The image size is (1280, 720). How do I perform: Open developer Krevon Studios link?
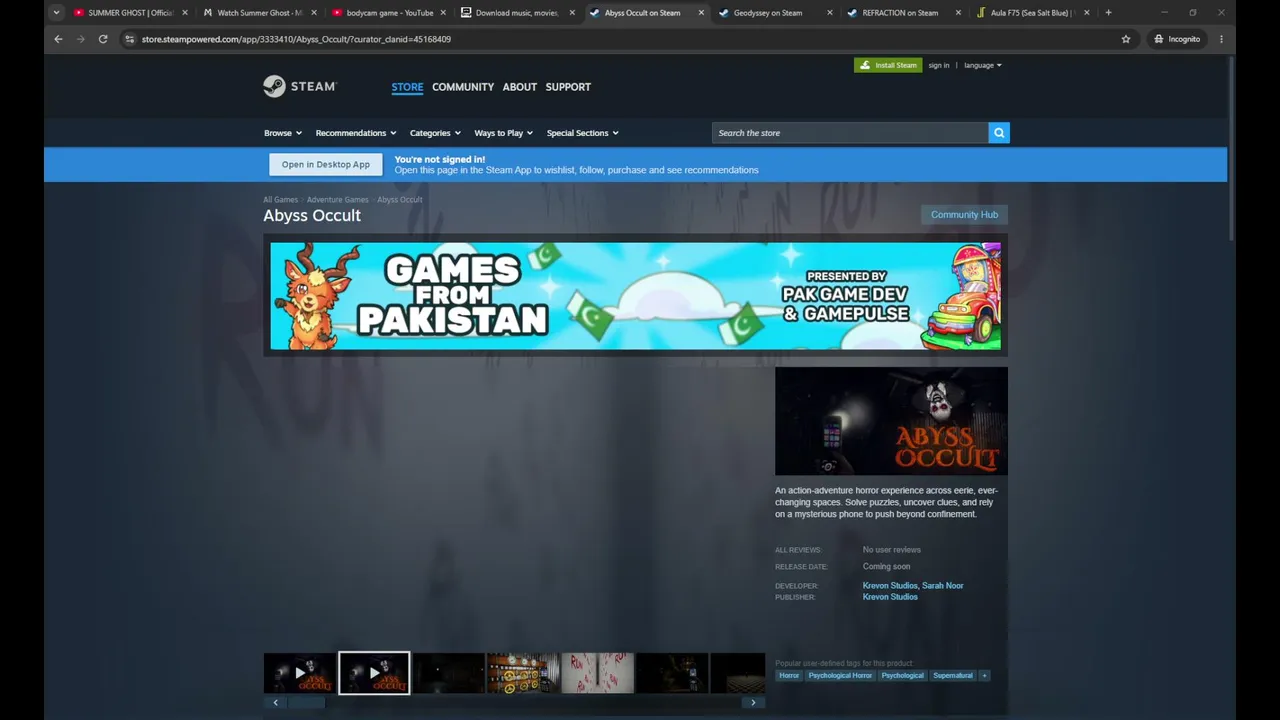pos(890,586)
